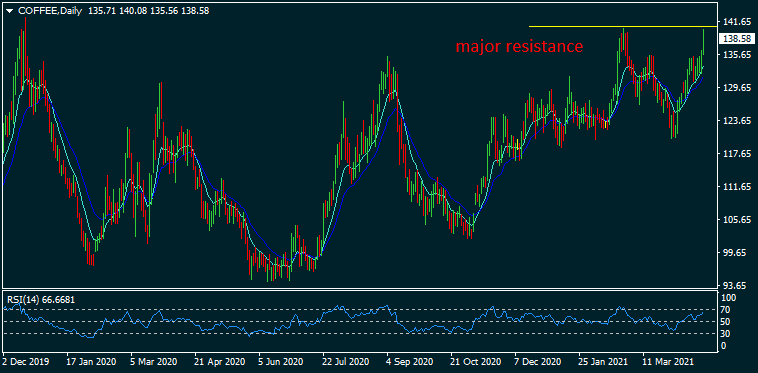The image size is (758, 373).
Task: Click the 5 Mar 2020 date label
Action: (x=155, y=361)
